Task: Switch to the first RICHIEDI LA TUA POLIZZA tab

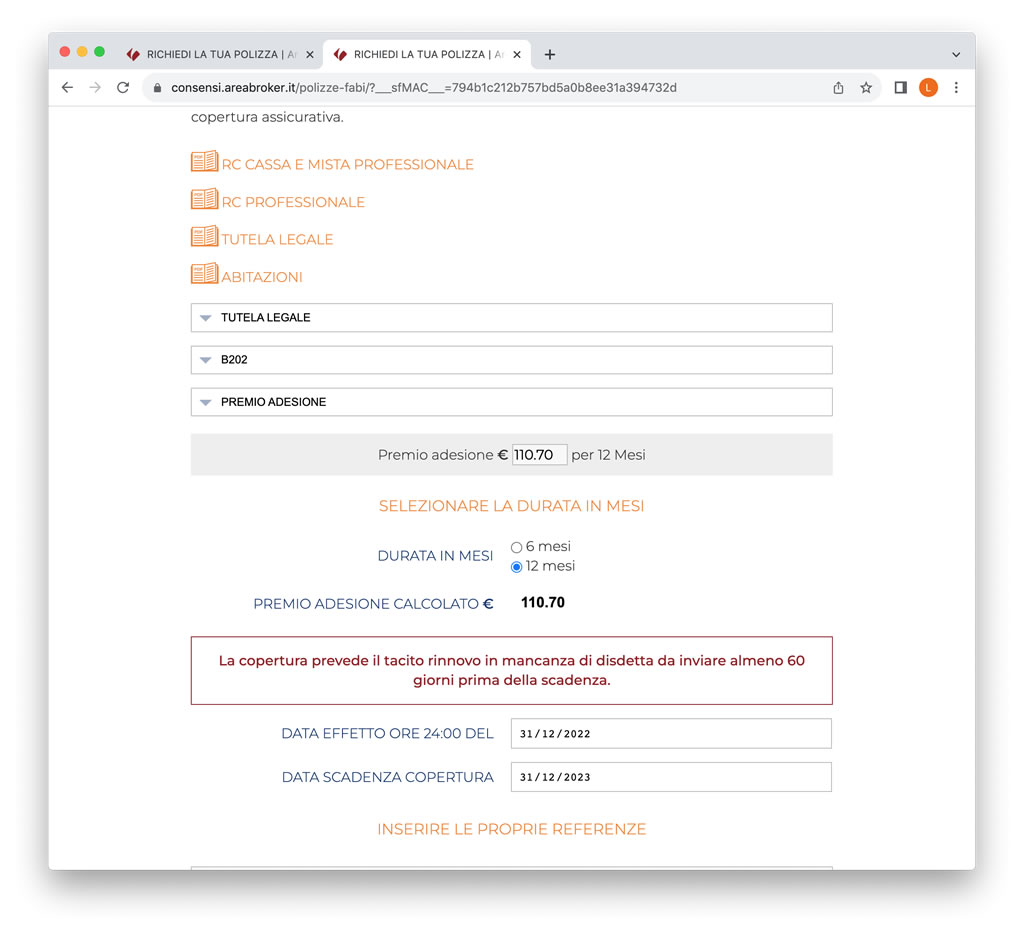Action: point(220,55)
